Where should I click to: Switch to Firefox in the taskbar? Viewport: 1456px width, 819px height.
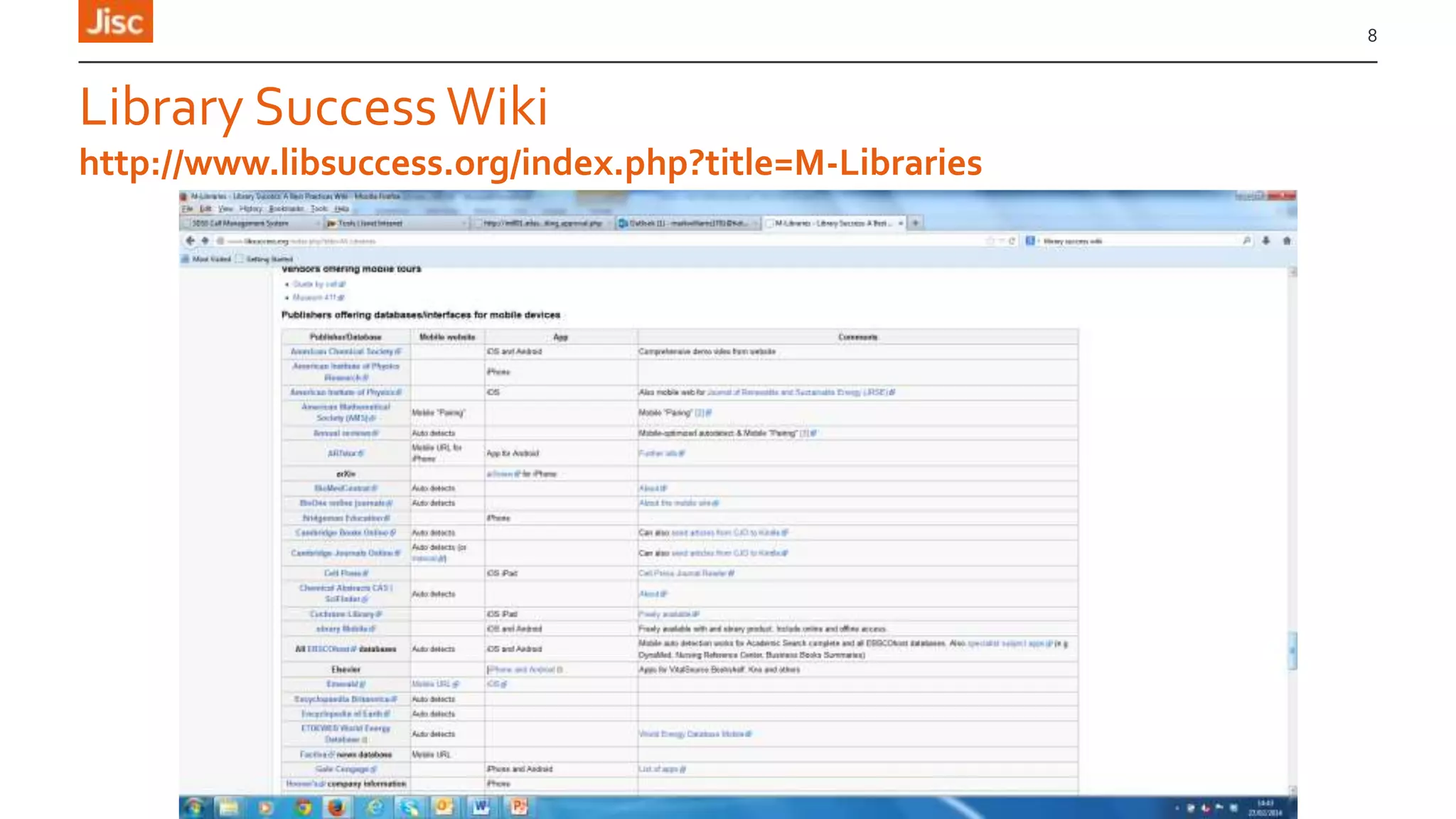[337, 807]
